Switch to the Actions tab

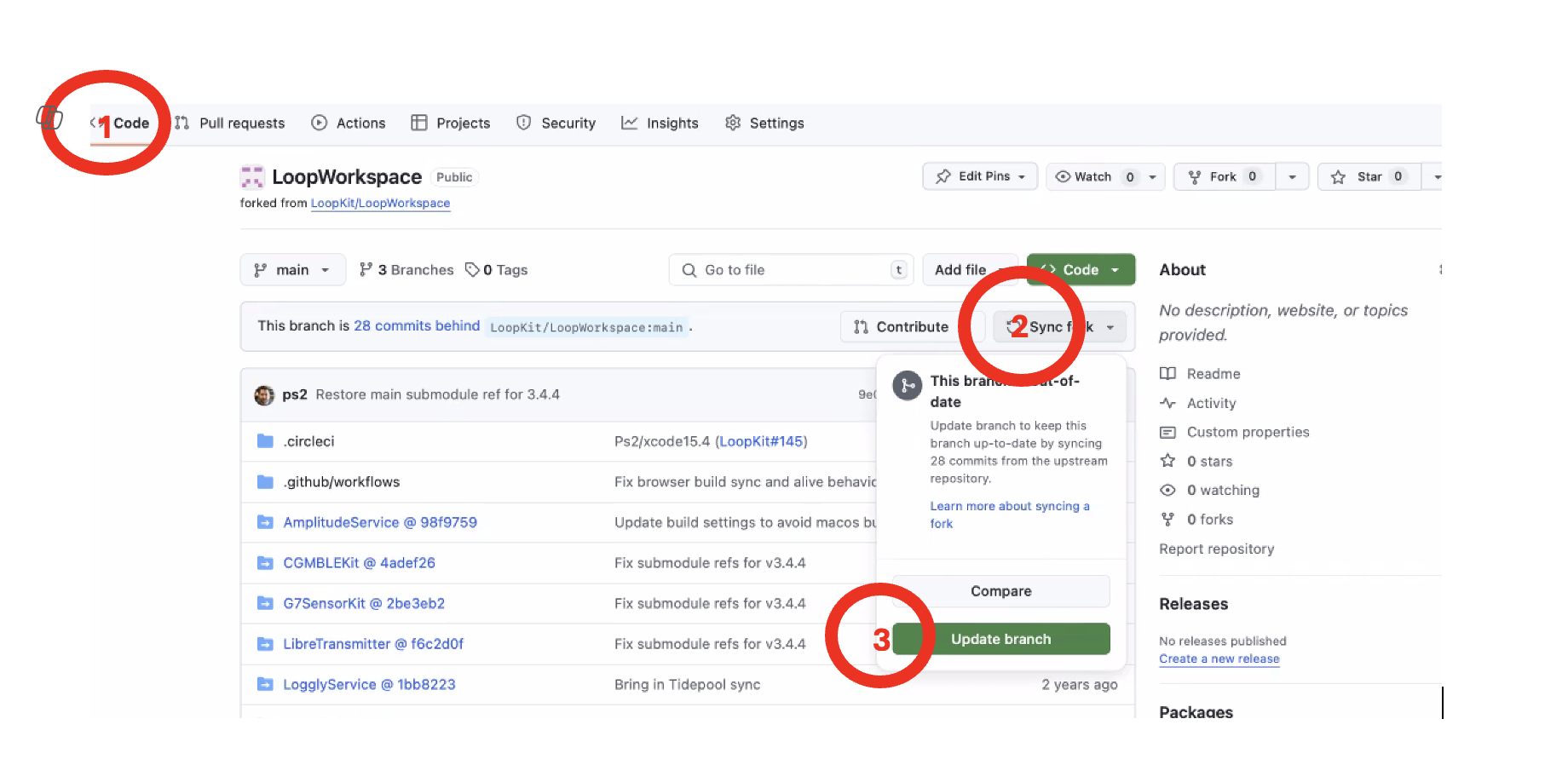tap(349, 123)
